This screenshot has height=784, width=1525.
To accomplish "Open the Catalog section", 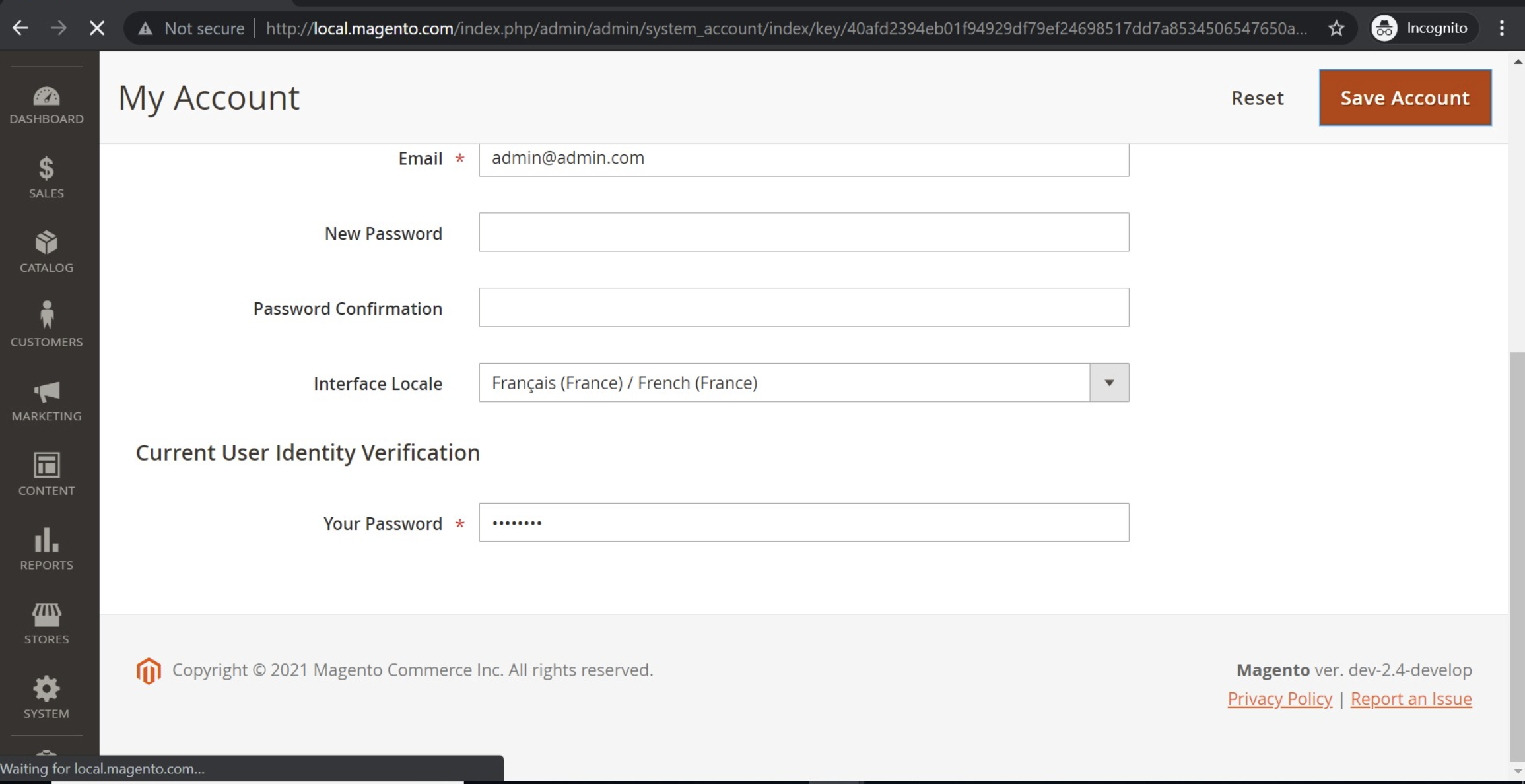I will click(x=46, y=243).
